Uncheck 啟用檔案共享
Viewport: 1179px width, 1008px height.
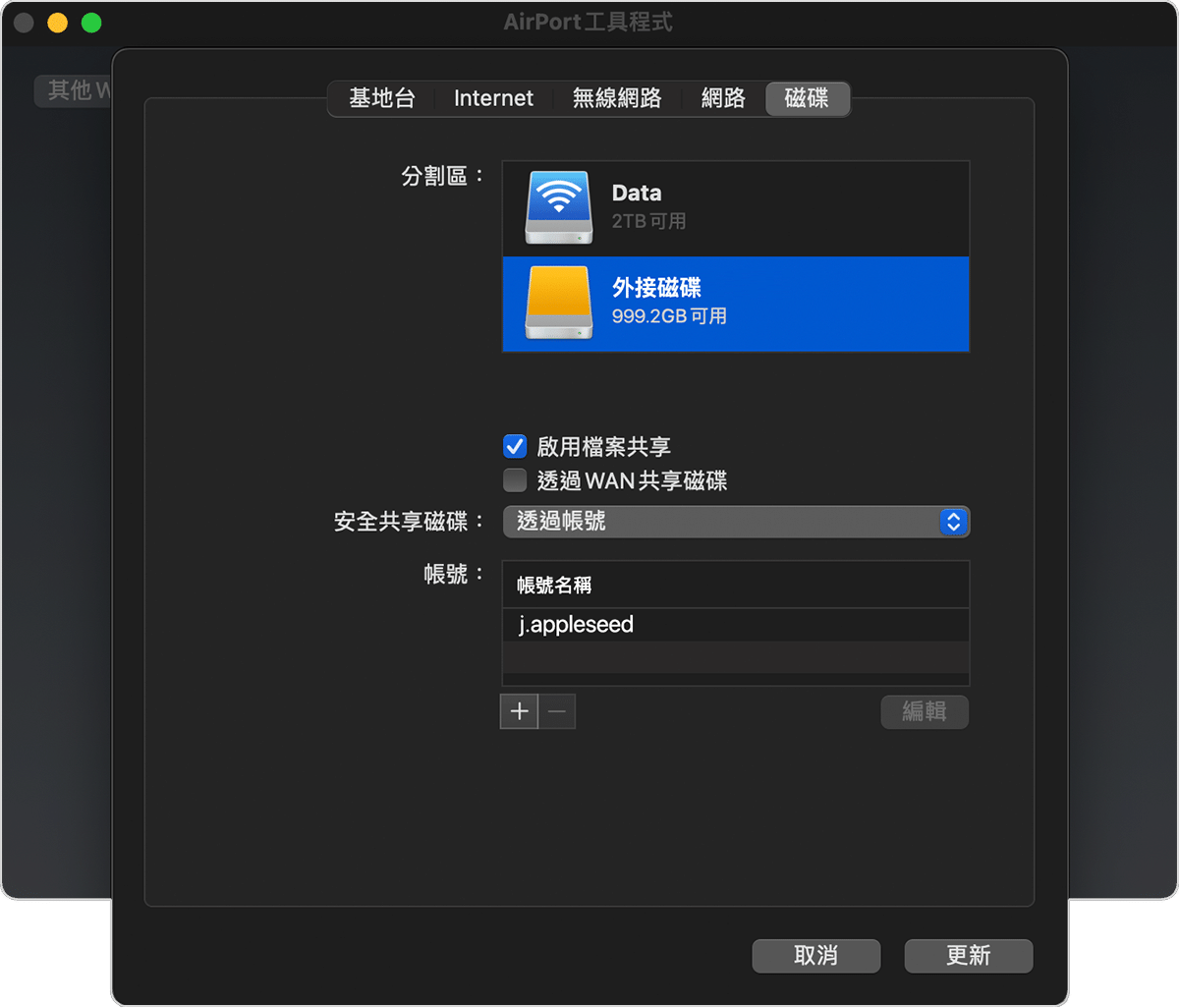click(514, 445)
